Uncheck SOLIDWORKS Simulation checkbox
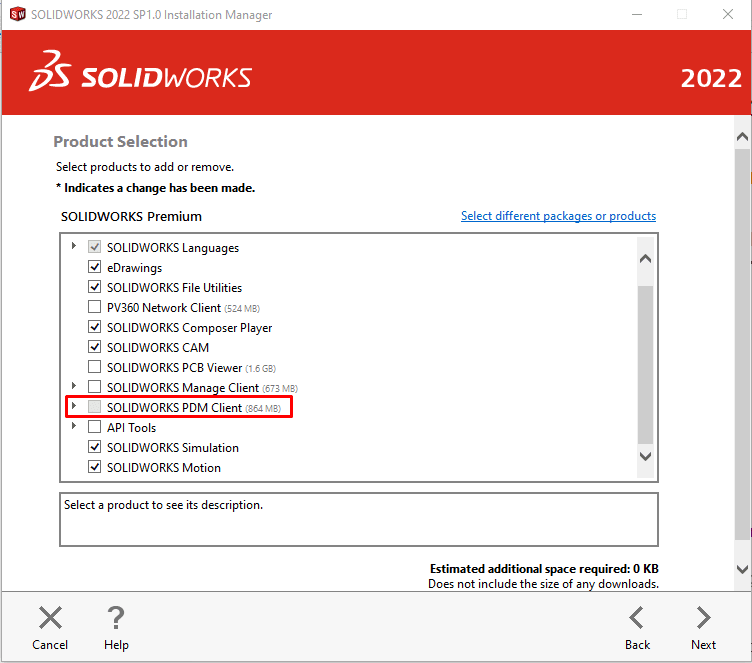Image resolution: width=752 pixels, height=663 pixels. click(94, 447)
